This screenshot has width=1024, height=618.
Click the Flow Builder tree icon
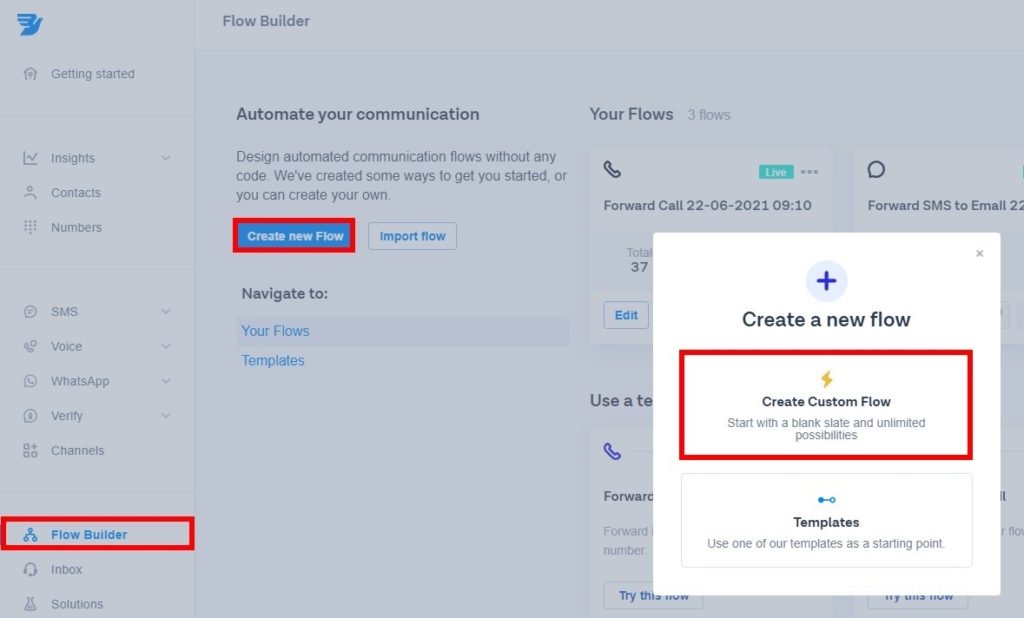pos(30,534)
